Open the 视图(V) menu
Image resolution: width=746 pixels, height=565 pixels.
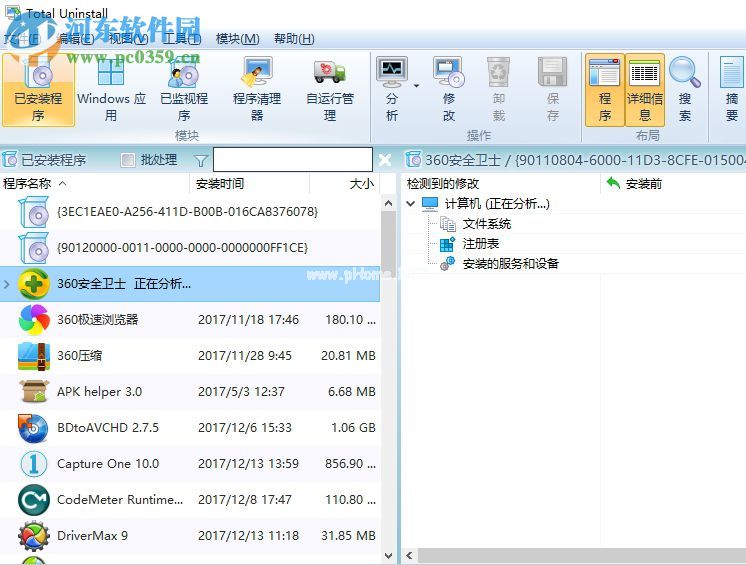tap(128, 39)
